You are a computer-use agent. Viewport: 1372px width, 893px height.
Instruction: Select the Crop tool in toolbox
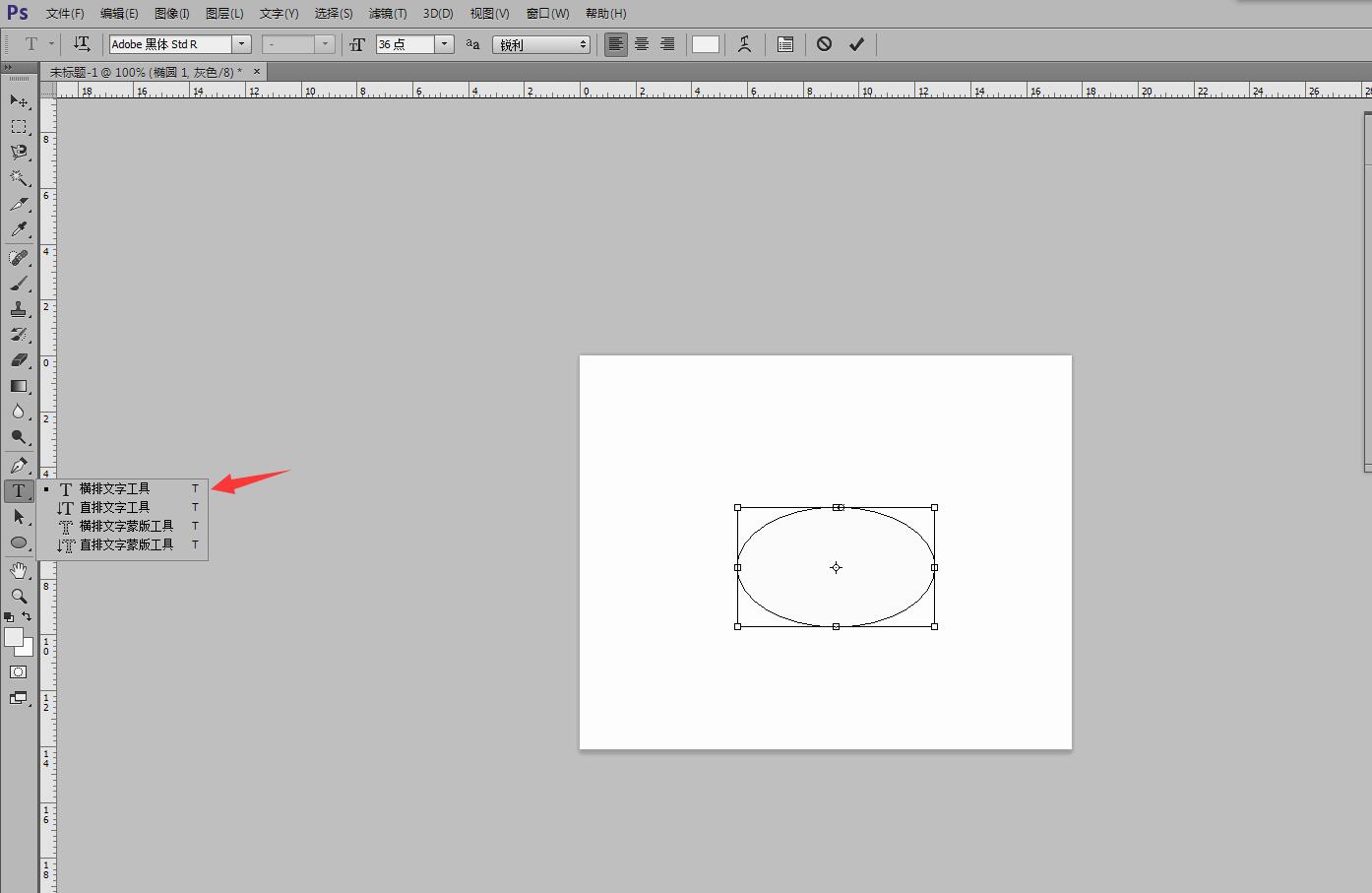click(x=19, y=204)
